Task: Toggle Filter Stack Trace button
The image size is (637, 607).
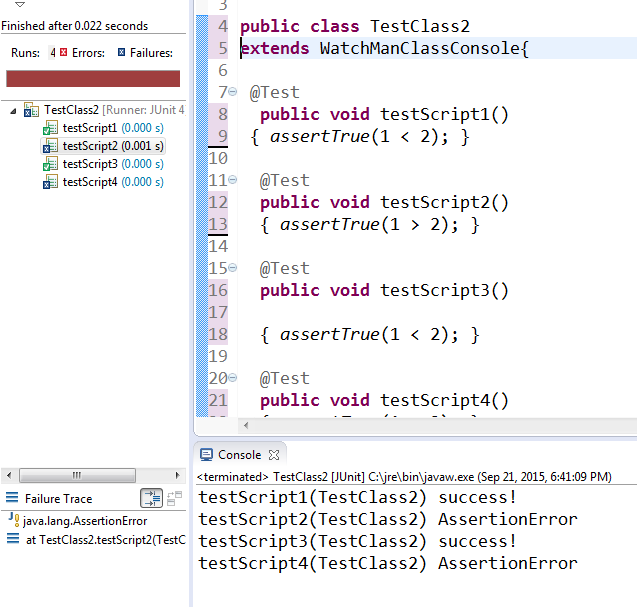Action: point(151,498)
